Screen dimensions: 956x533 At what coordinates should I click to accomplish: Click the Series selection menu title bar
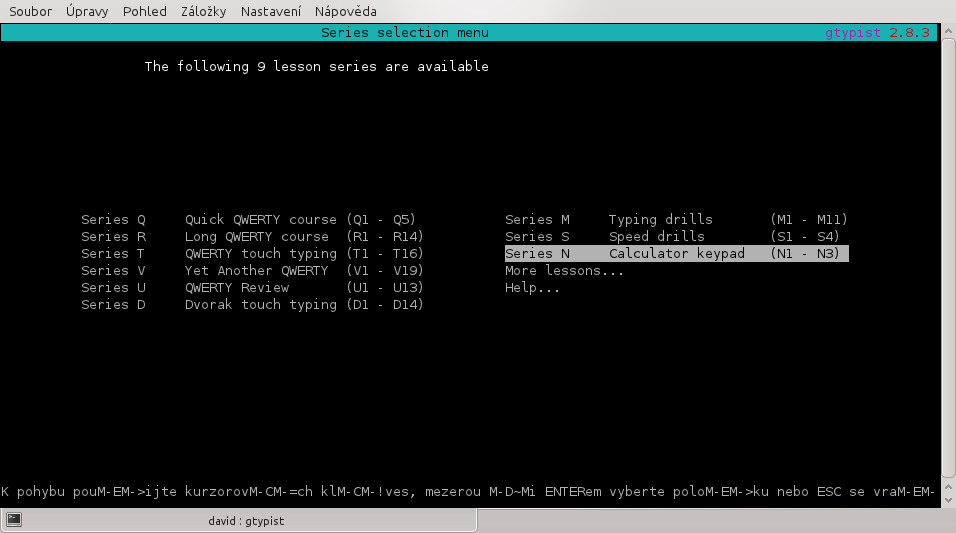click(469, 33)
